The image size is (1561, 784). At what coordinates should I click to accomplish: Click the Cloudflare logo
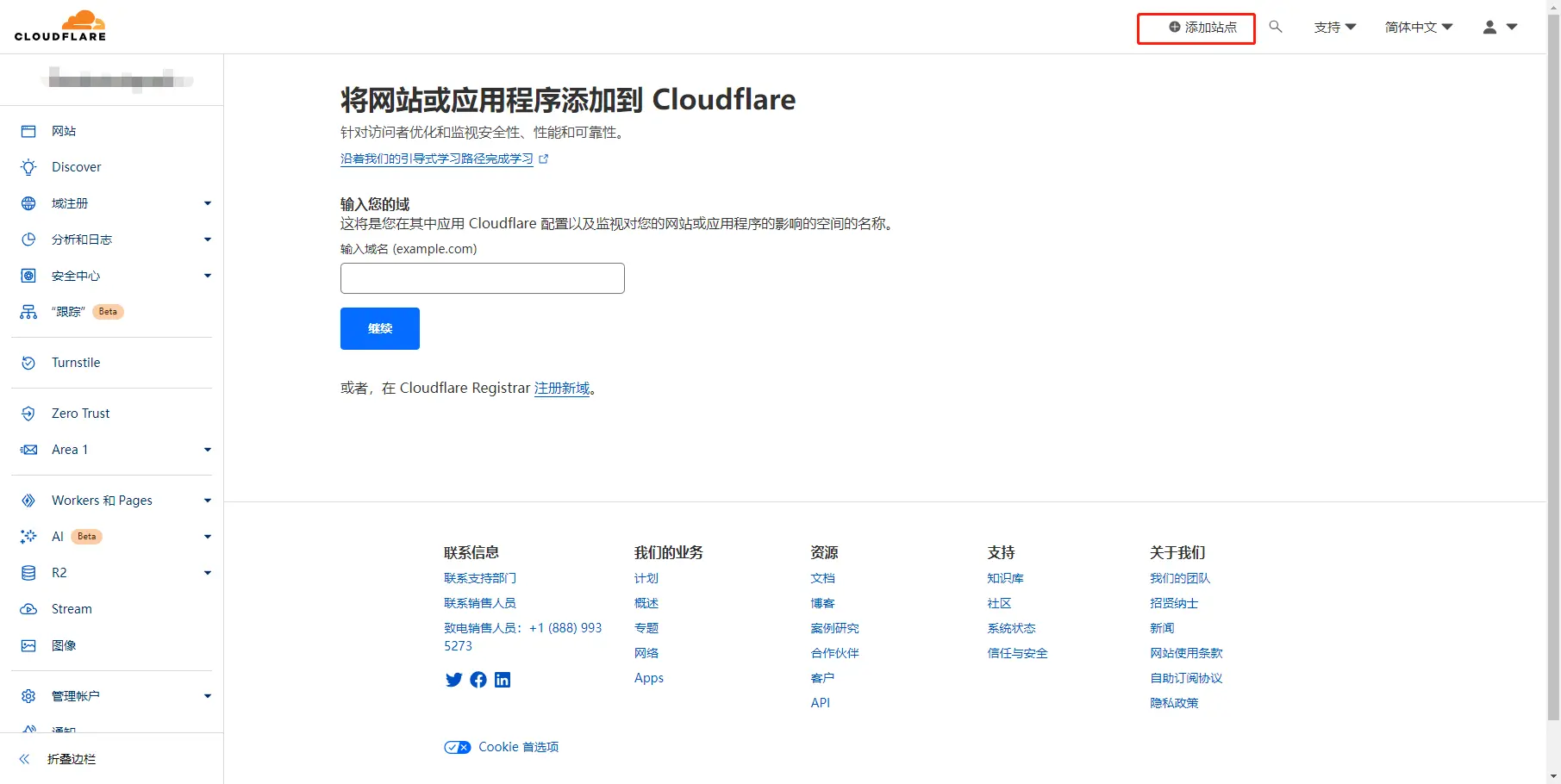[x=60, y=26]
